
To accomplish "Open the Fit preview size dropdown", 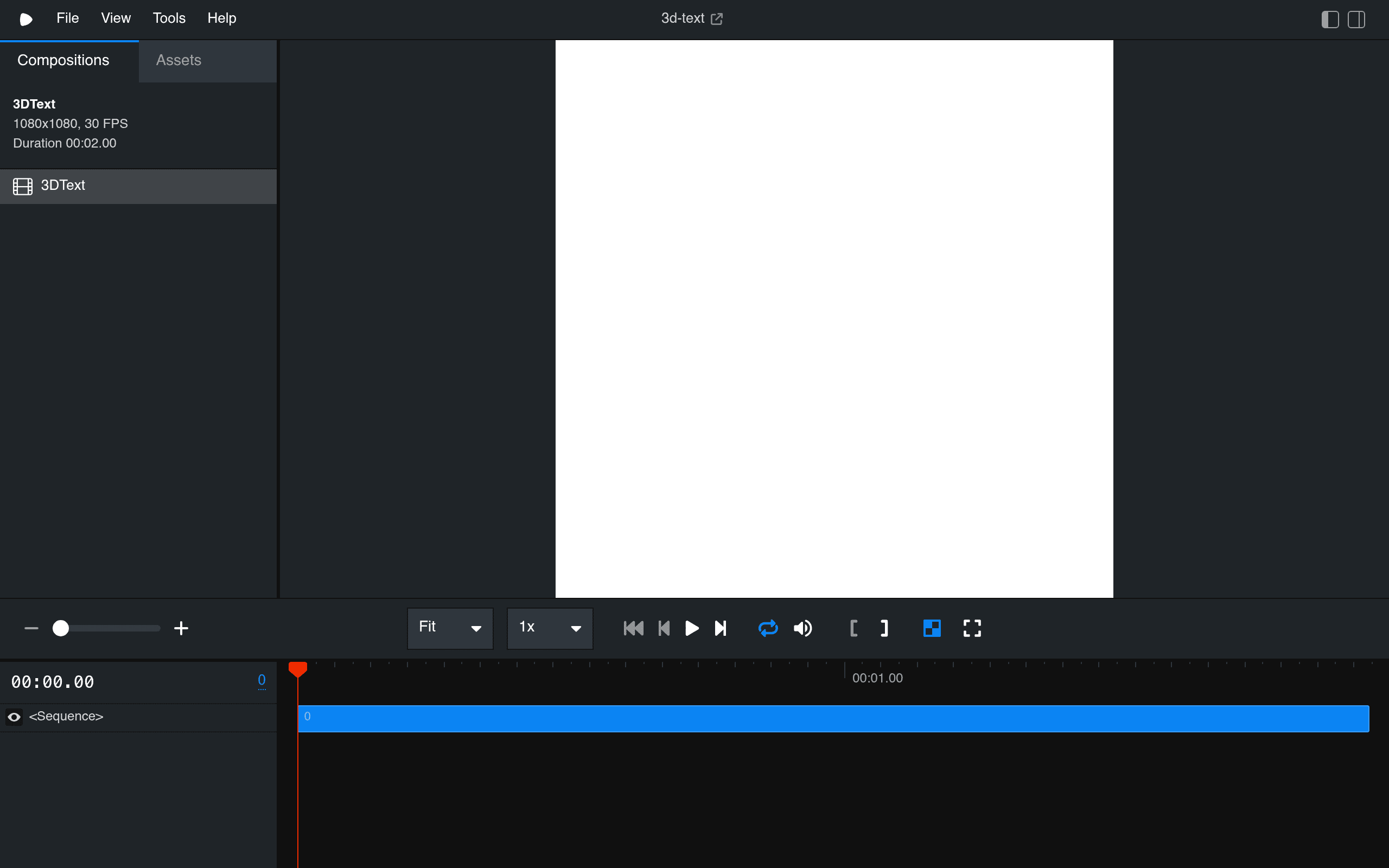I will pos(450,628).
